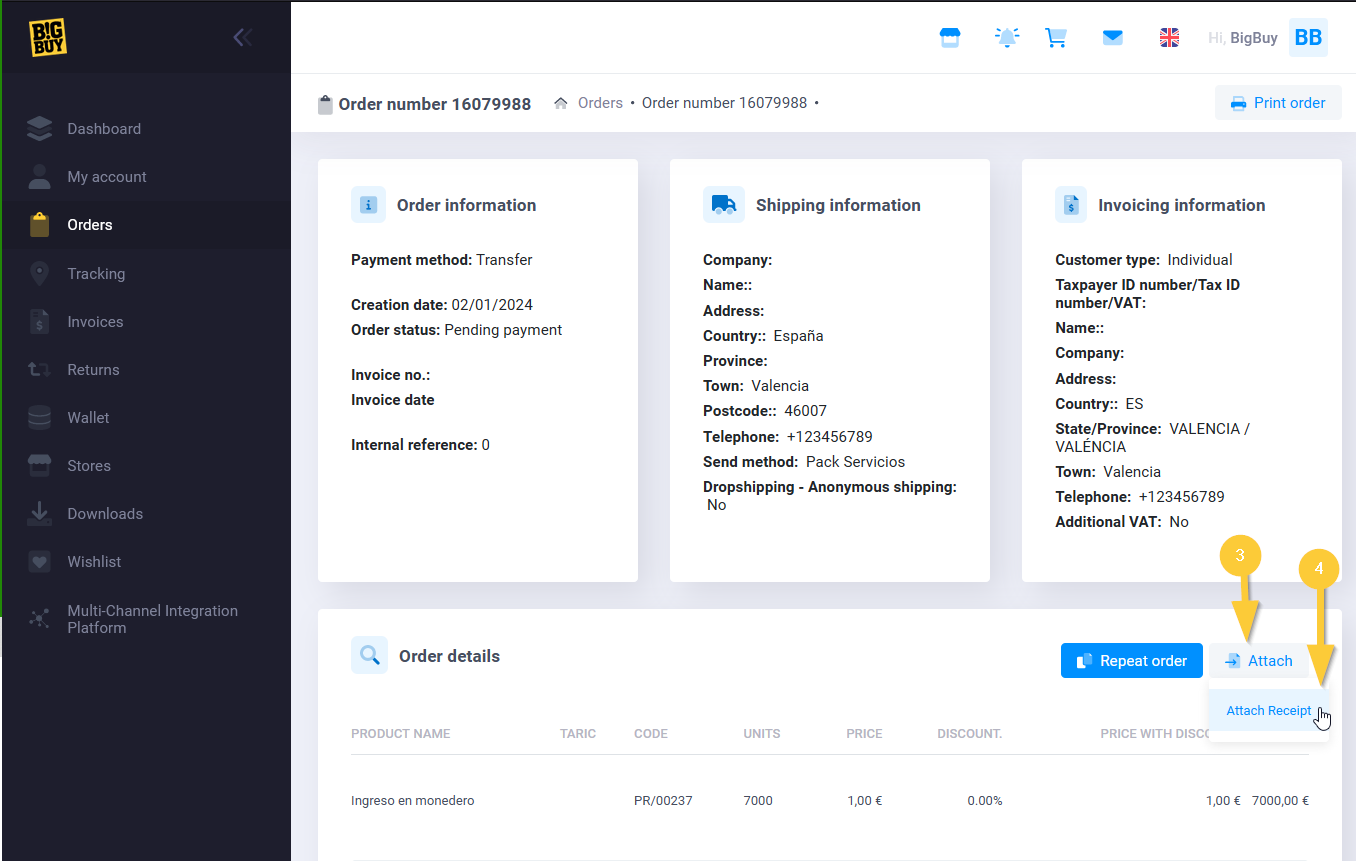This screenshot has width=1356, height=861.
Task: Click the Wallet sidebar icon
Action: coord(40,418)
